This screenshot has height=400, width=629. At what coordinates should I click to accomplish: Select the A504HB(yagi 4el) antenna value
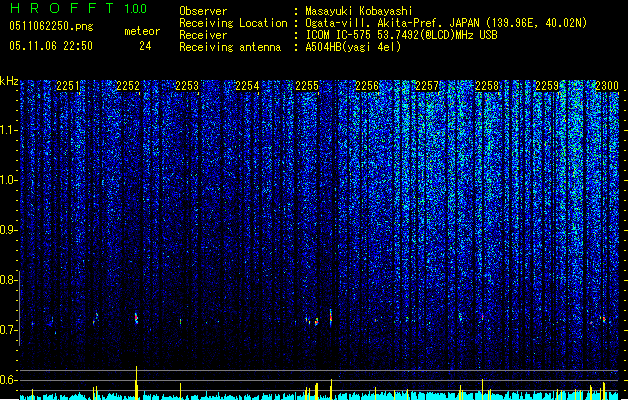(353, 47)
